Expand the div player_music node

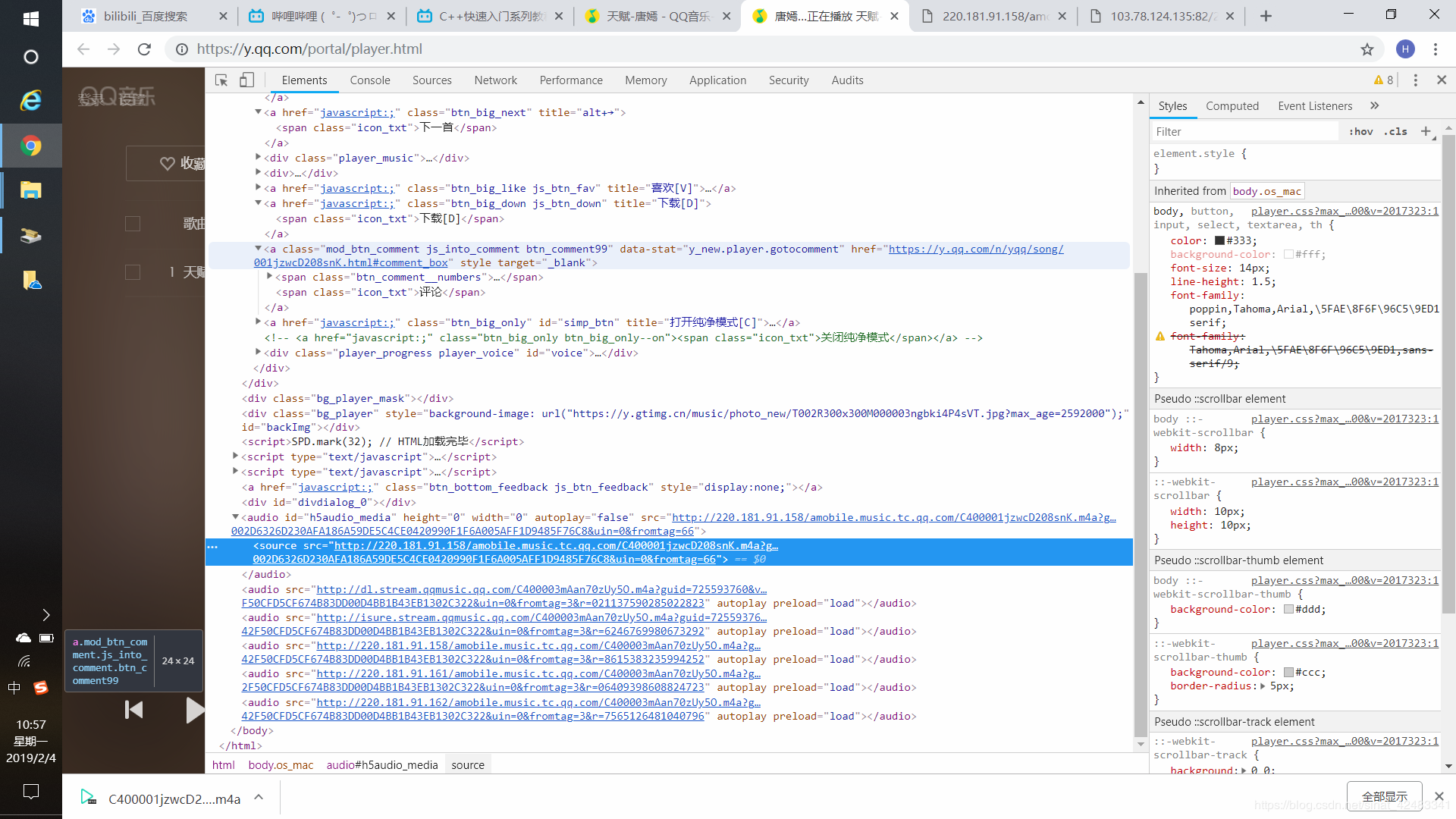coord(259,158)
